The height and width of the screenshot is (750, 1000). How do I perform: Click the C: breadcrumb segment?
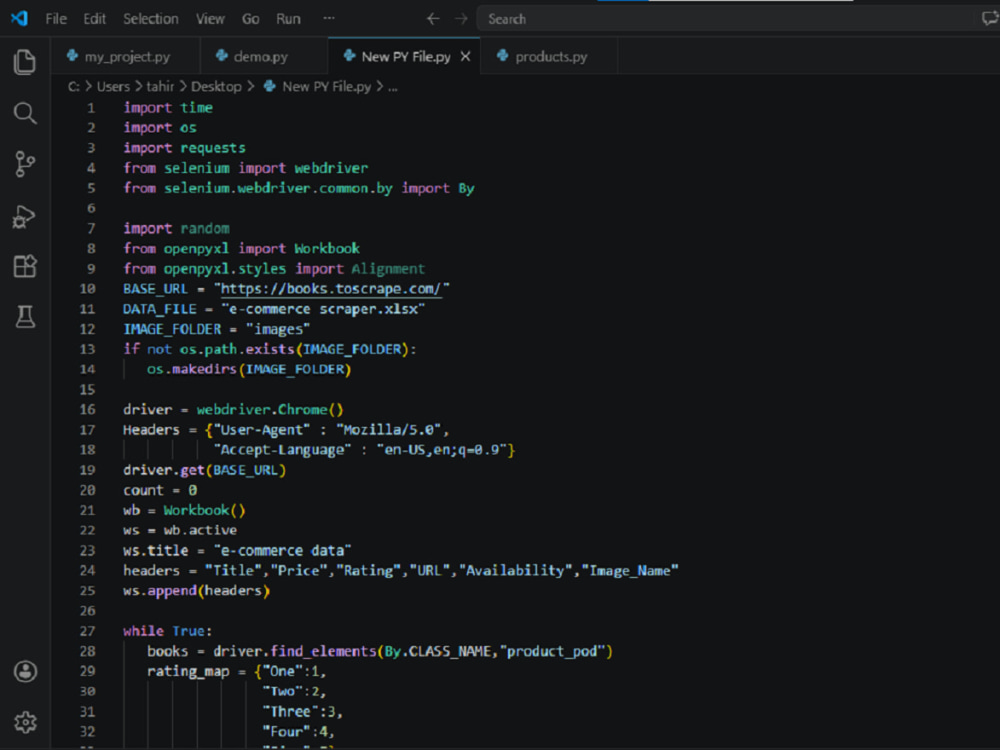click(x=74, y=87)
